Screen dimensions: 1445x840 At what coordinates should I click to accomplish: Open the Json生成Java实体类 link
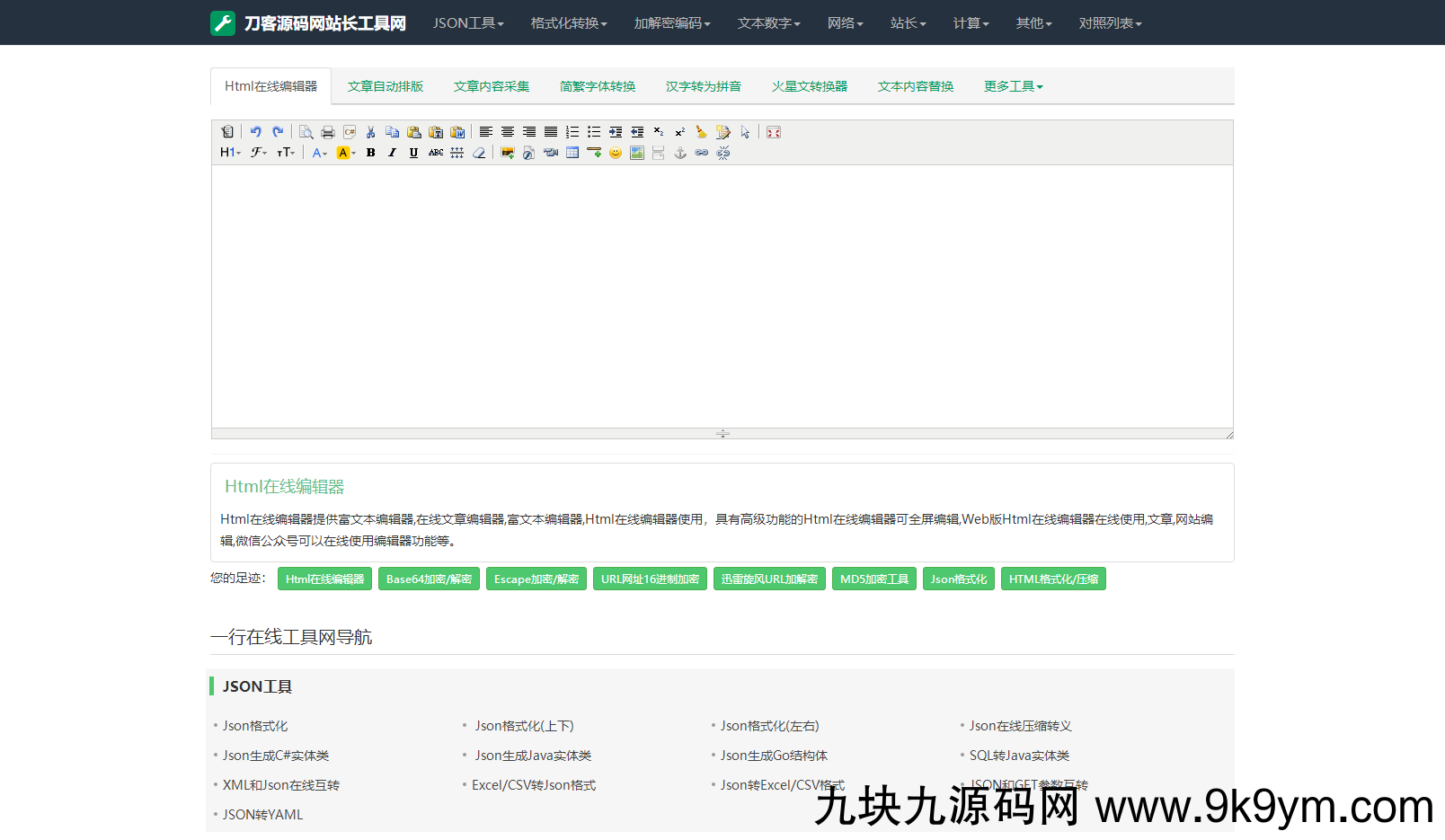click(x=533, y=756)
